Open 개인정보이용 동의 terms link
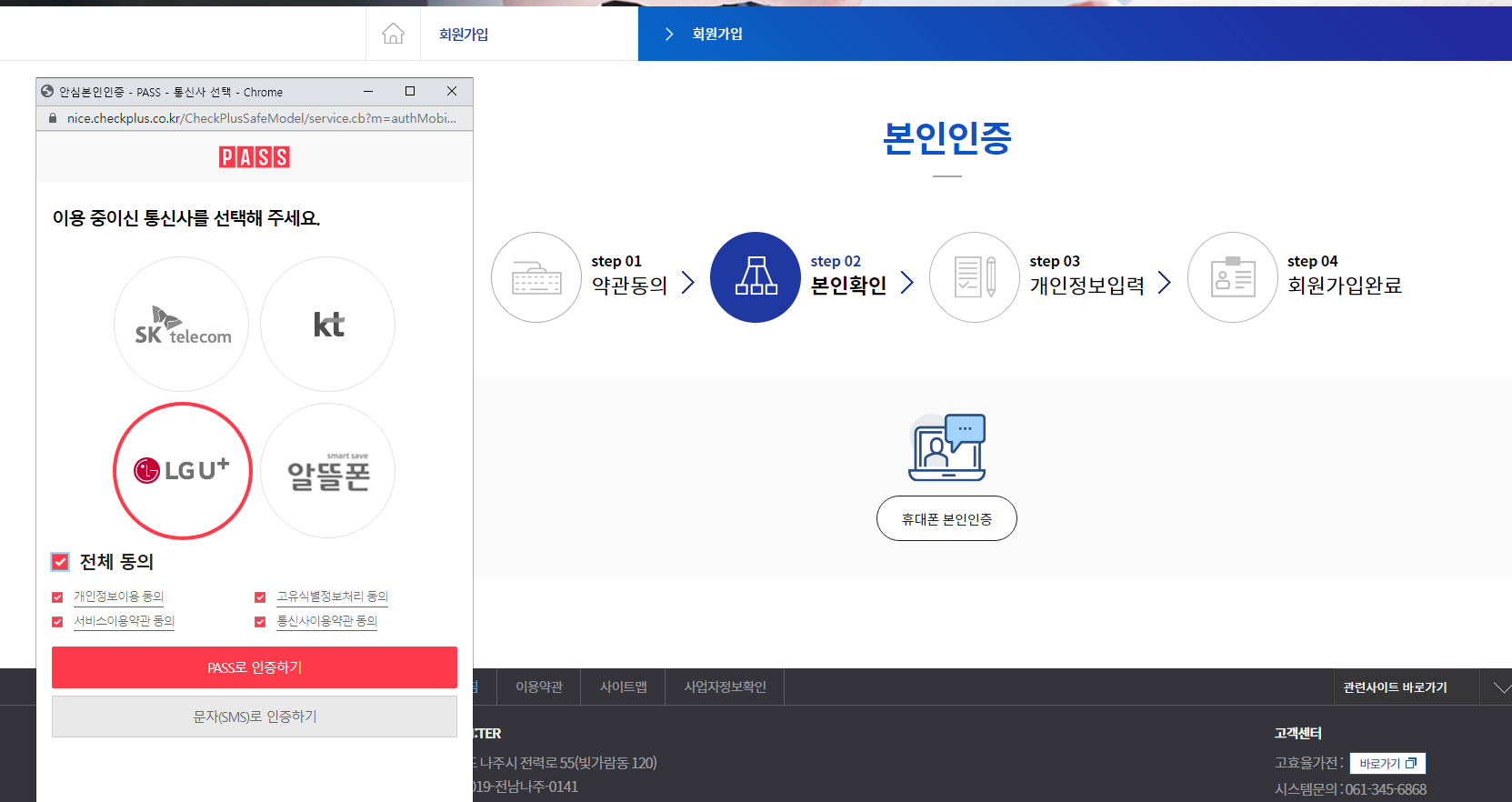This screenshot has height=802, width=1512. [x=118, y=596]
